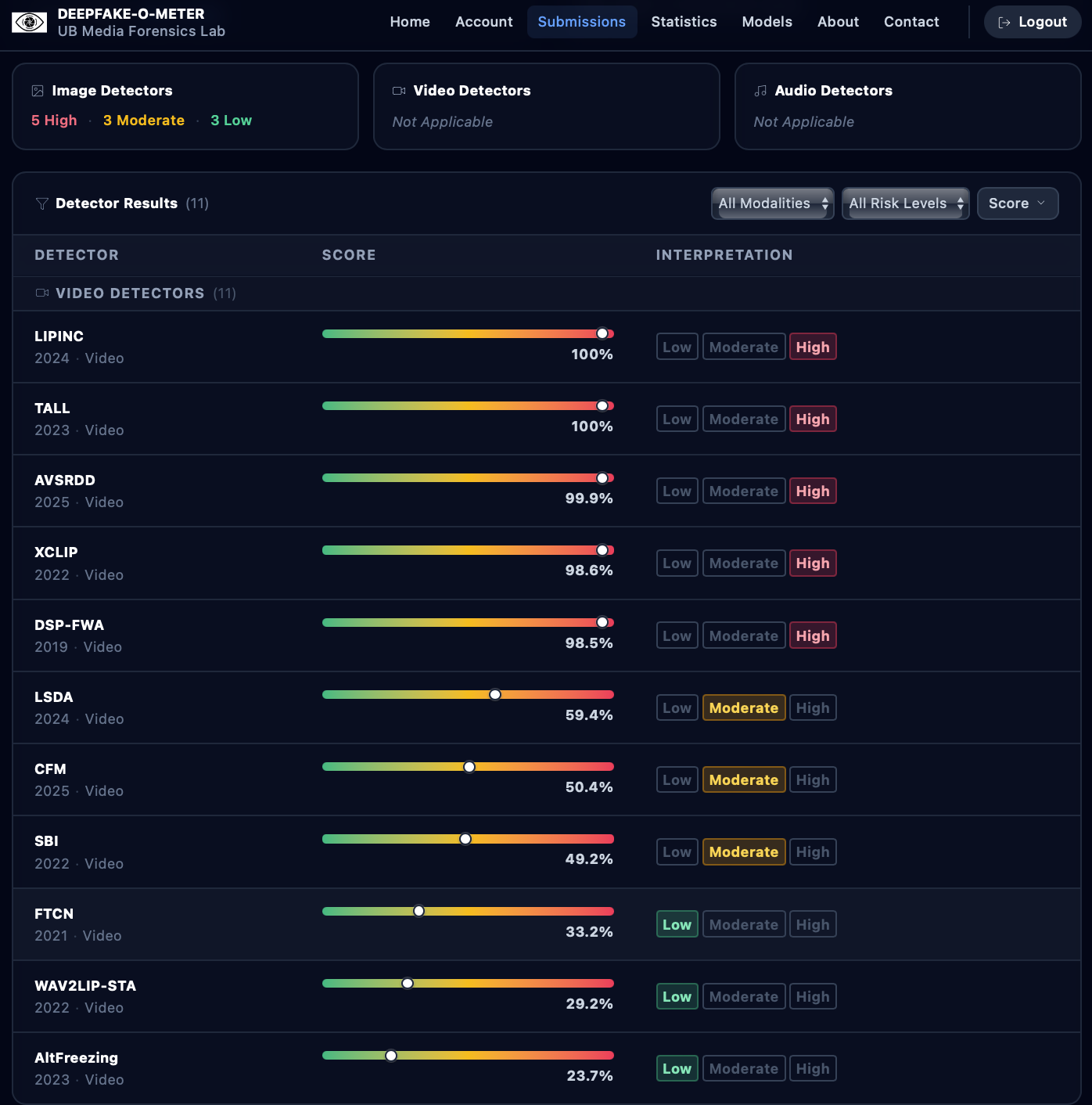Open the All Risk Levels dropdown
Image resolution: width=1092 pixels, height=1105 pixels.
[x=905, y=203]
